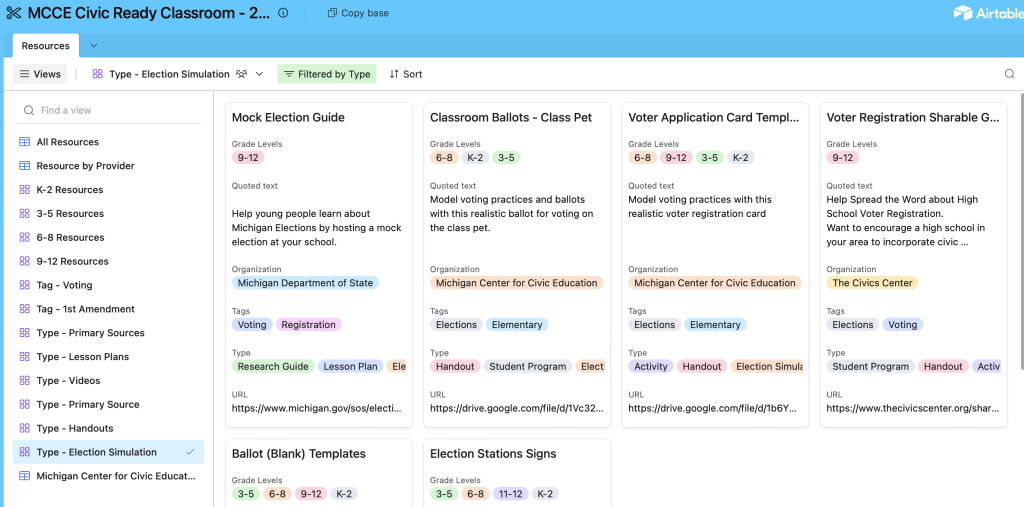This screenshot has height=507, width=1024.
Task: Open the Type - Election Simulation view dropdown arrow
Action: click(x=259, y=74)
